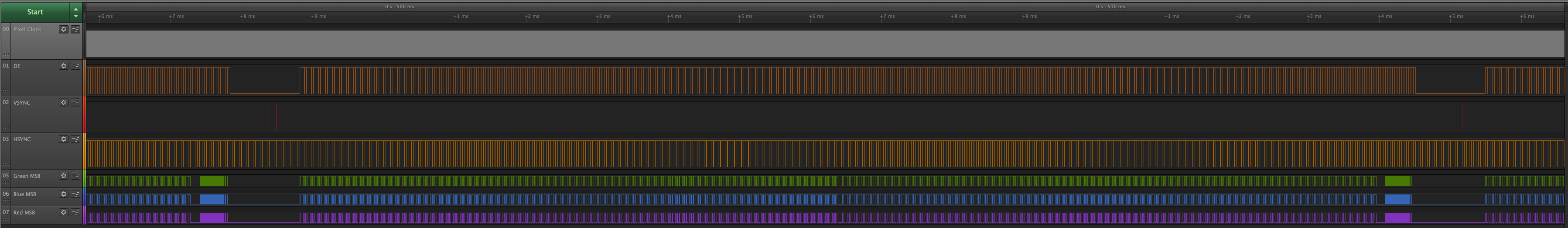Open the capture options arrows beside Start
Image resolution: width=1568 pixels, height=228 pixels.
pyautogui.click(x=75, y=11)
